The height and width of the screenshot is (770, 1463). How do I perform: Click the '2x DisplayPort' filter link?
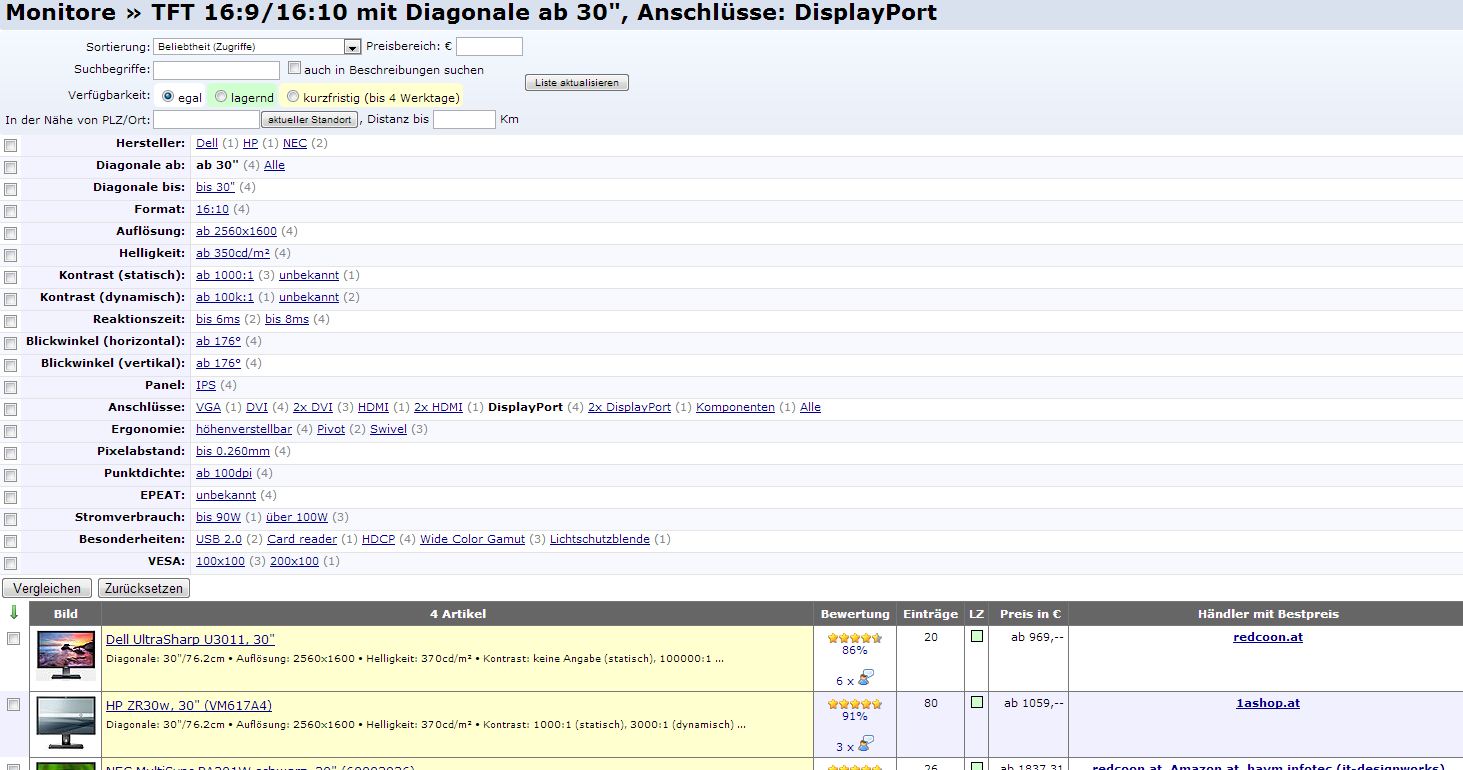629,407
